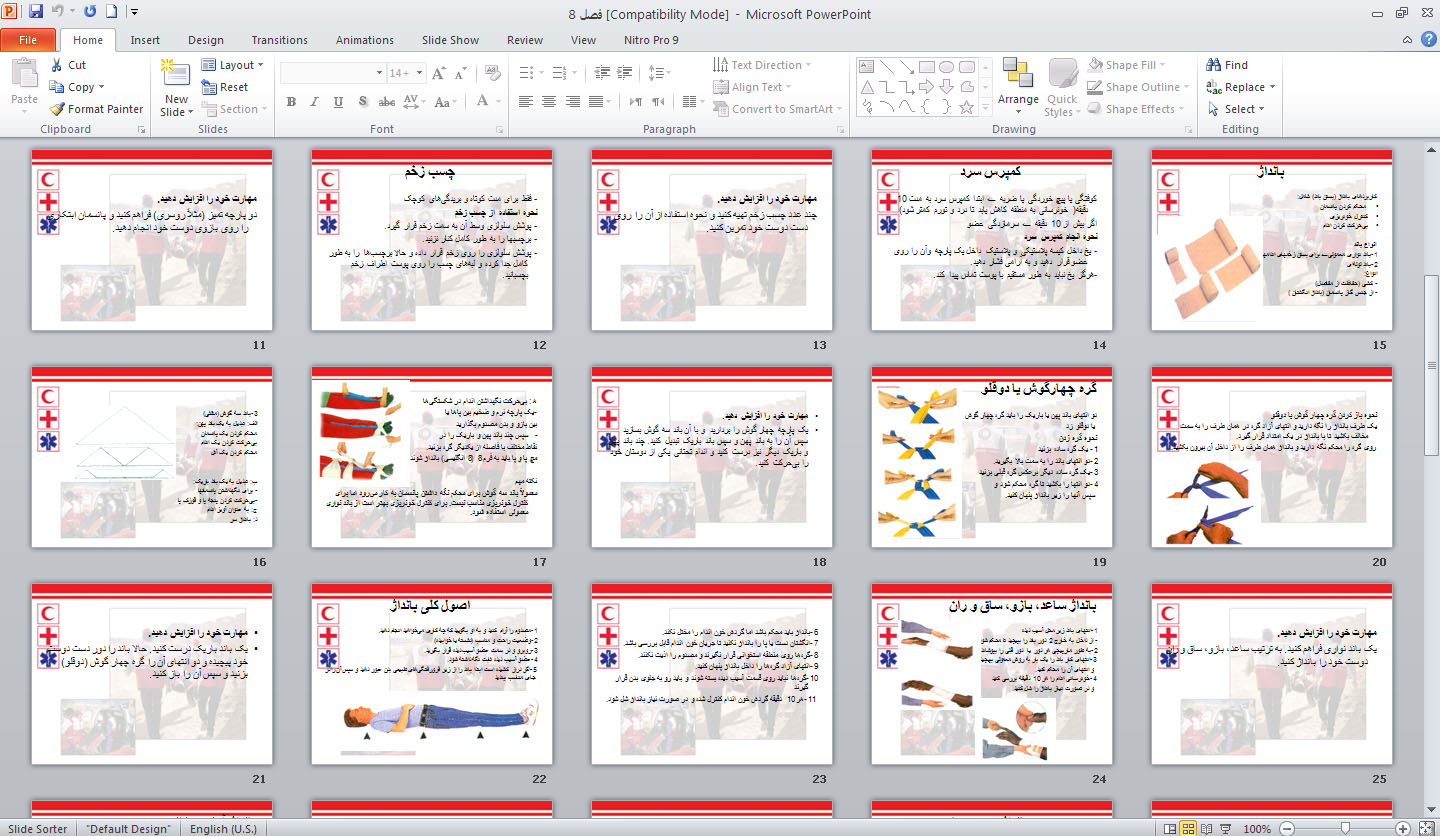
Task: Open the File tab
Action: pos(28,40)
